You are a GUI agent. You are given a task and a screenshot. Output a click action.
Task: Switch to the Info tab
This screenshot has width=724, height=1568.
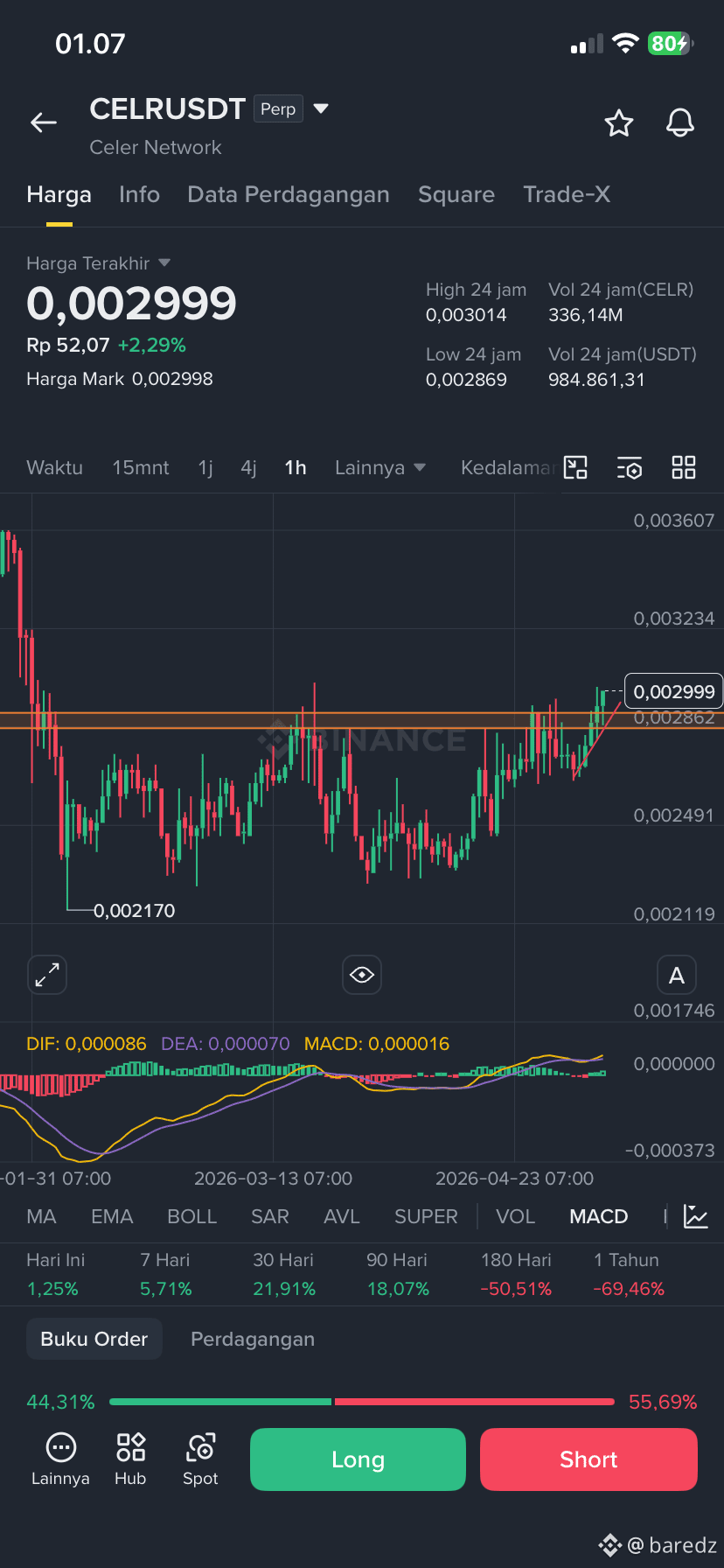pos(139,194)
